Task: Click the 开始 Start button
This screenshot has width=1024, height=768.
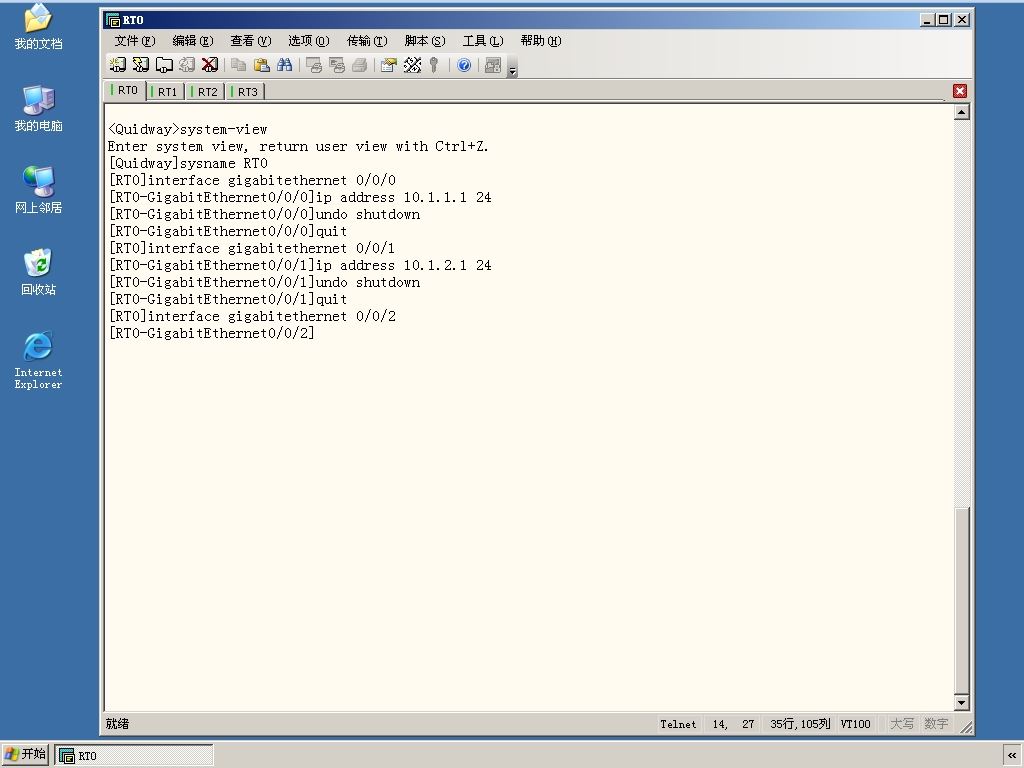Action: tap(26, 754)
